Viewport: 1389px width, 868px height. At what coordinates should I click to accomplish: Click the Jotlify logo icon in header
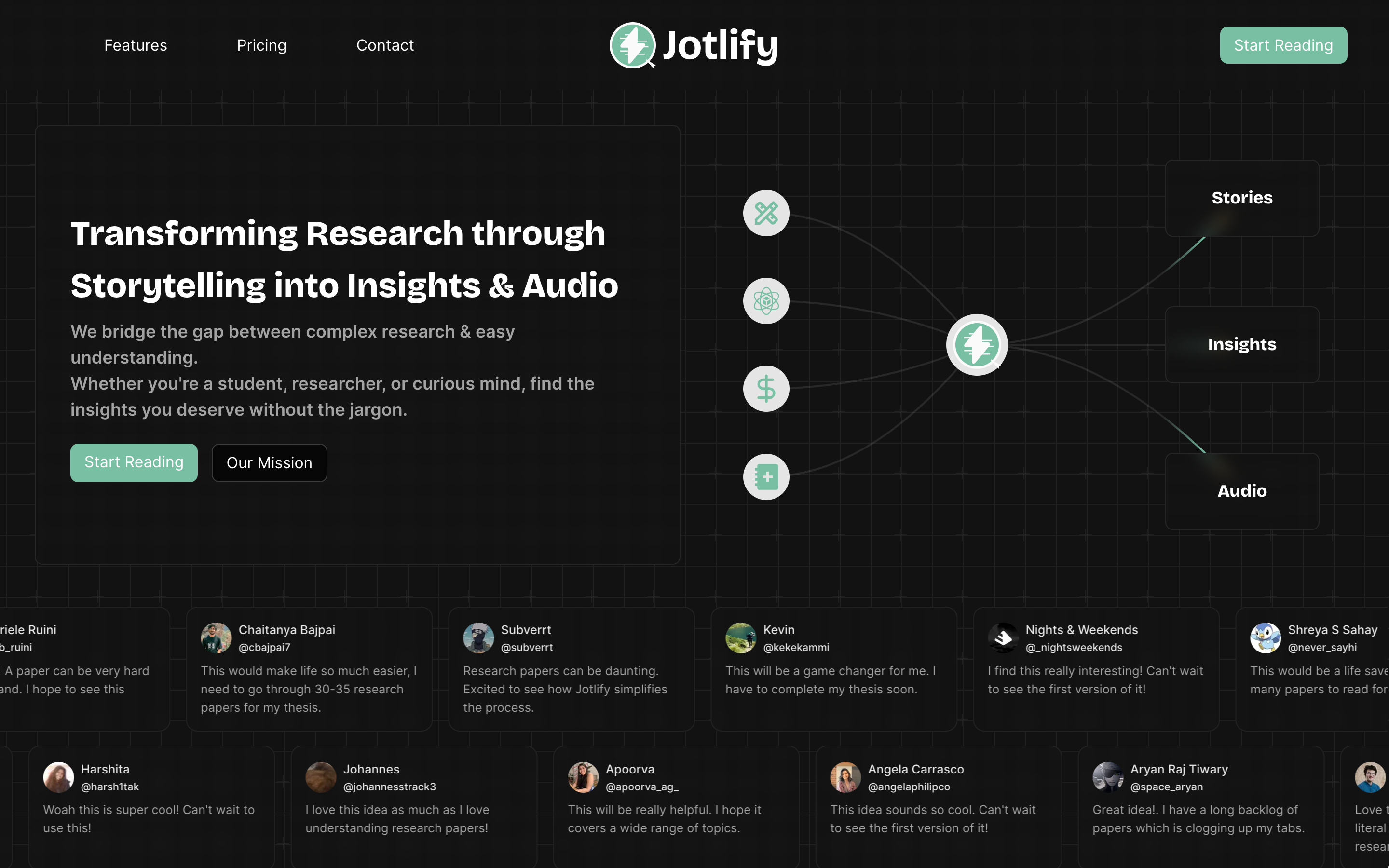632,45
